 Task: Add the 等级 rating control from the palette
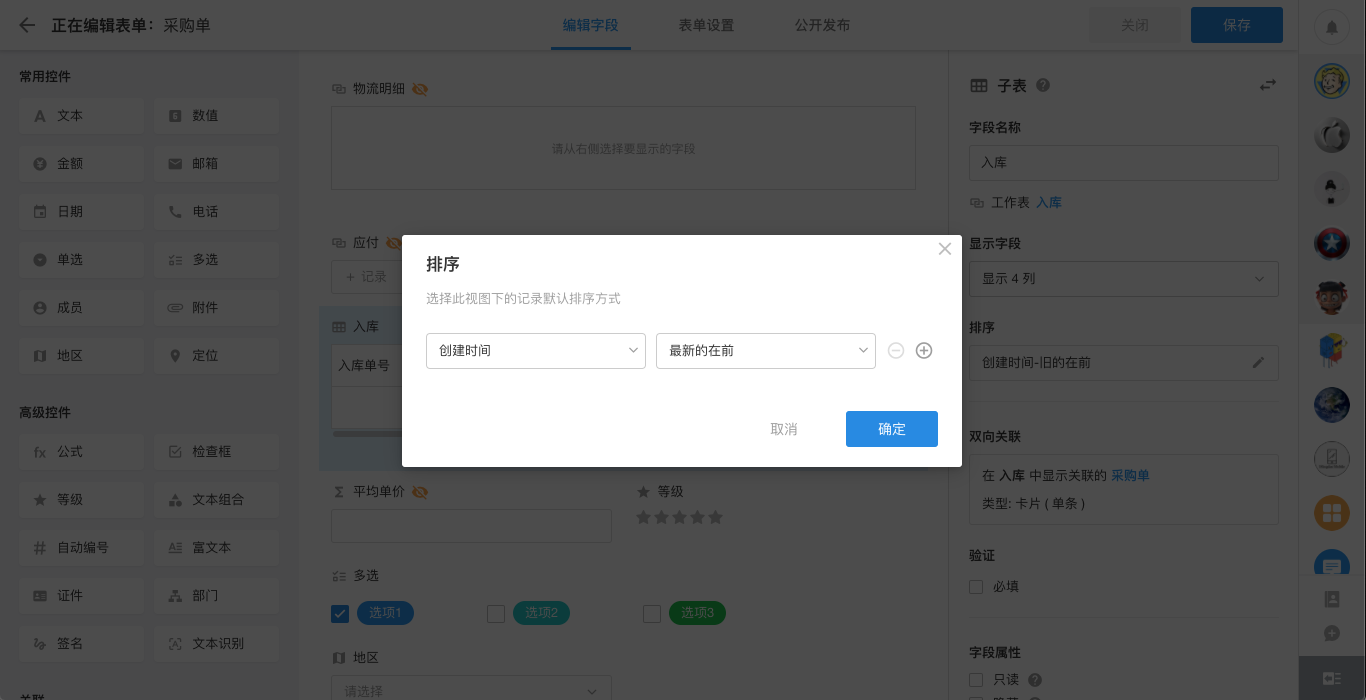click(x=81, y=500)
